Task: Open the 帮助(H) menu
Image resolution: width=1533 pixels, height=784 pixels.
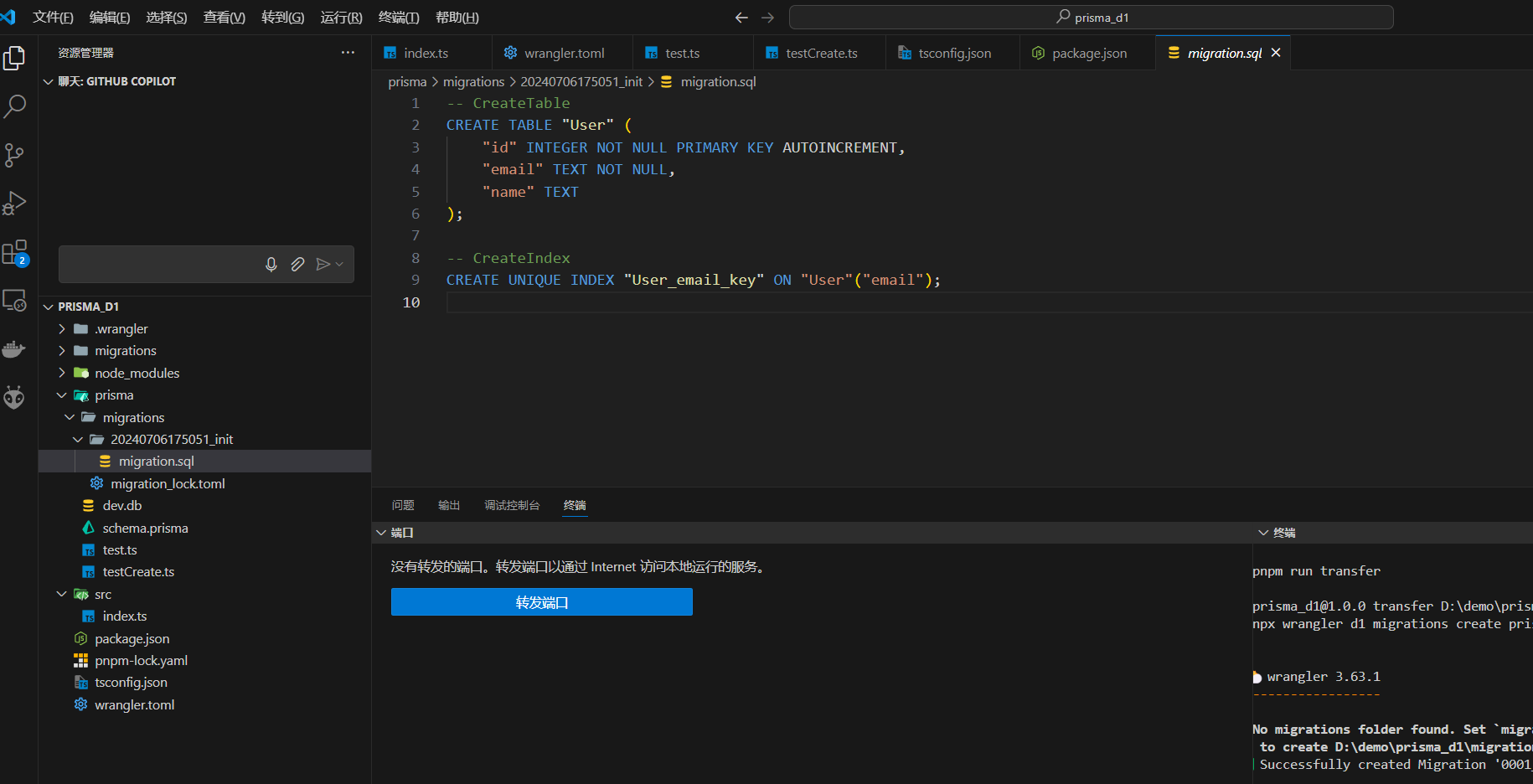Action: (457, 18)
